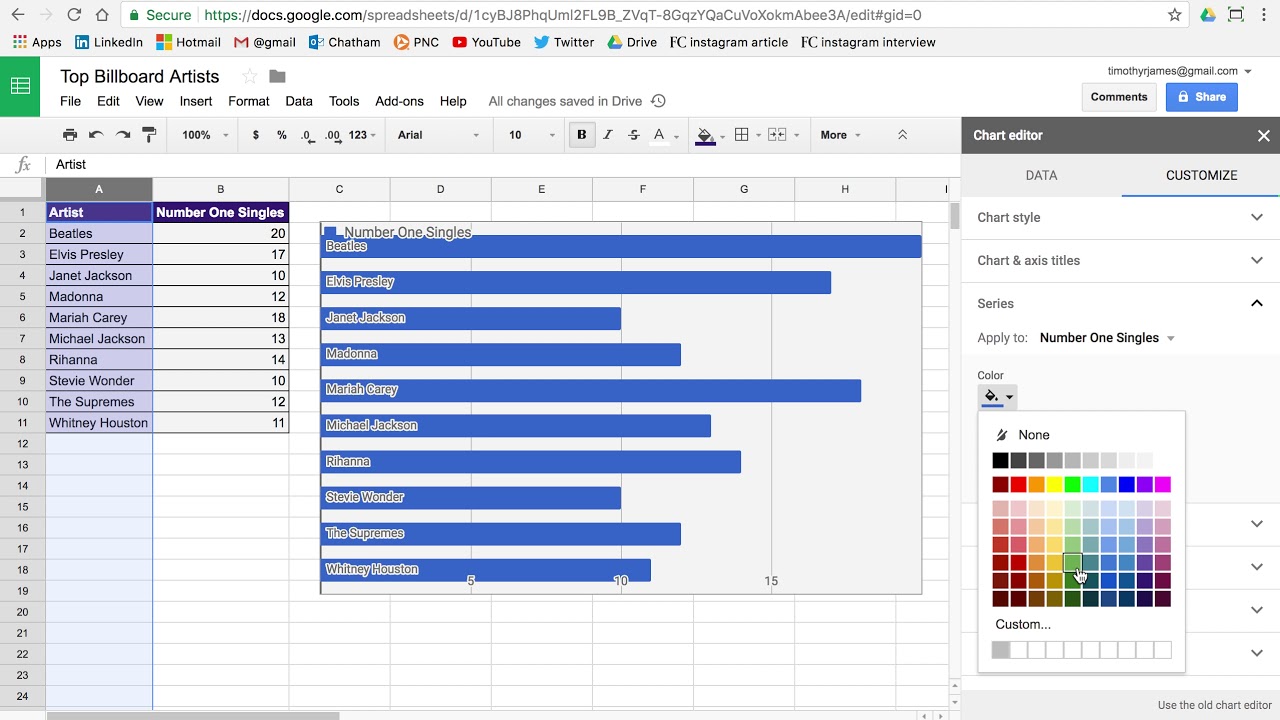Image resolution: width=1280 pixels, height=720 pixels.
Task: Close the Chart editor panel
Action: click(1263, 136)
